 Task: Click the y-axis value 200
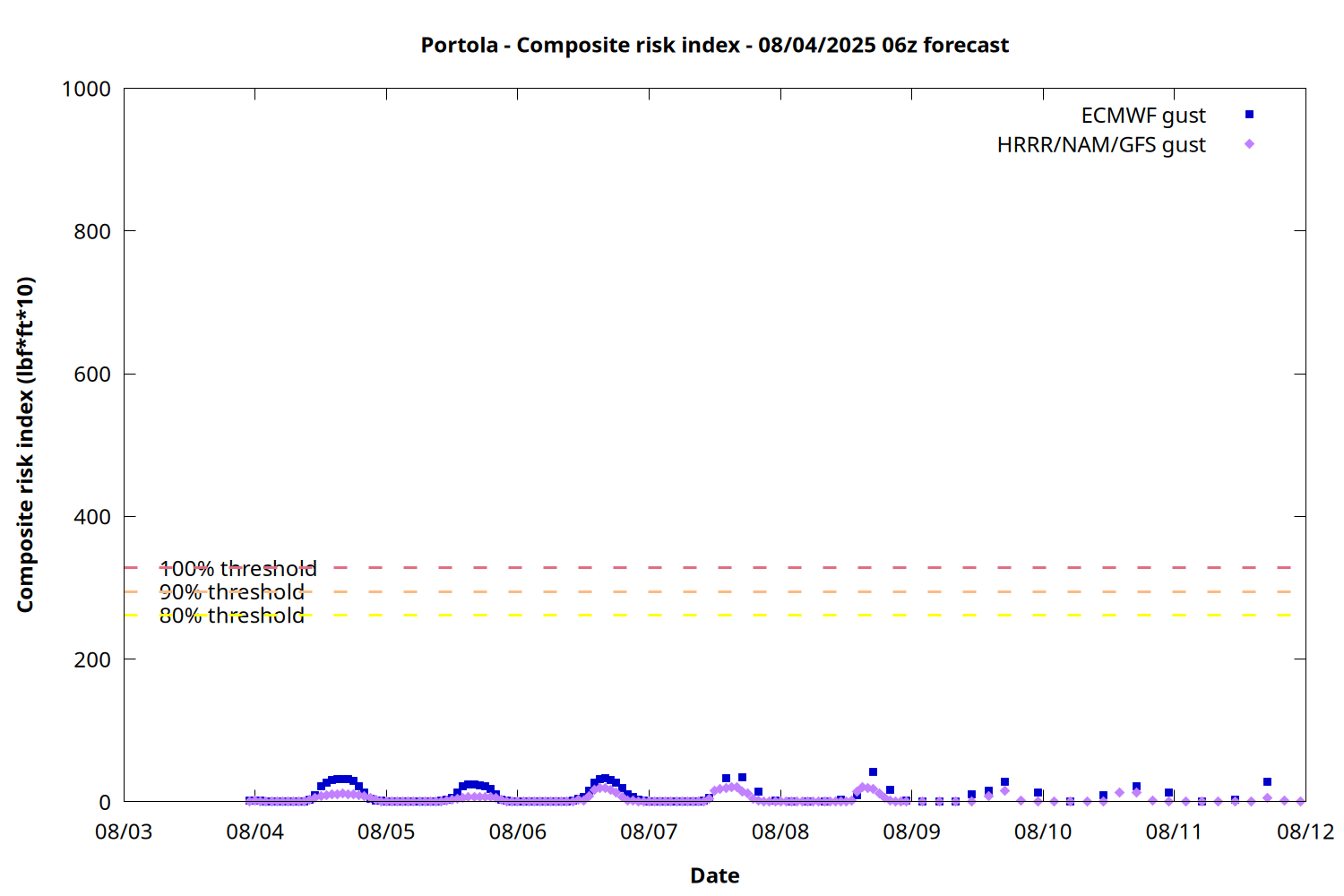(x=92, y=659)
